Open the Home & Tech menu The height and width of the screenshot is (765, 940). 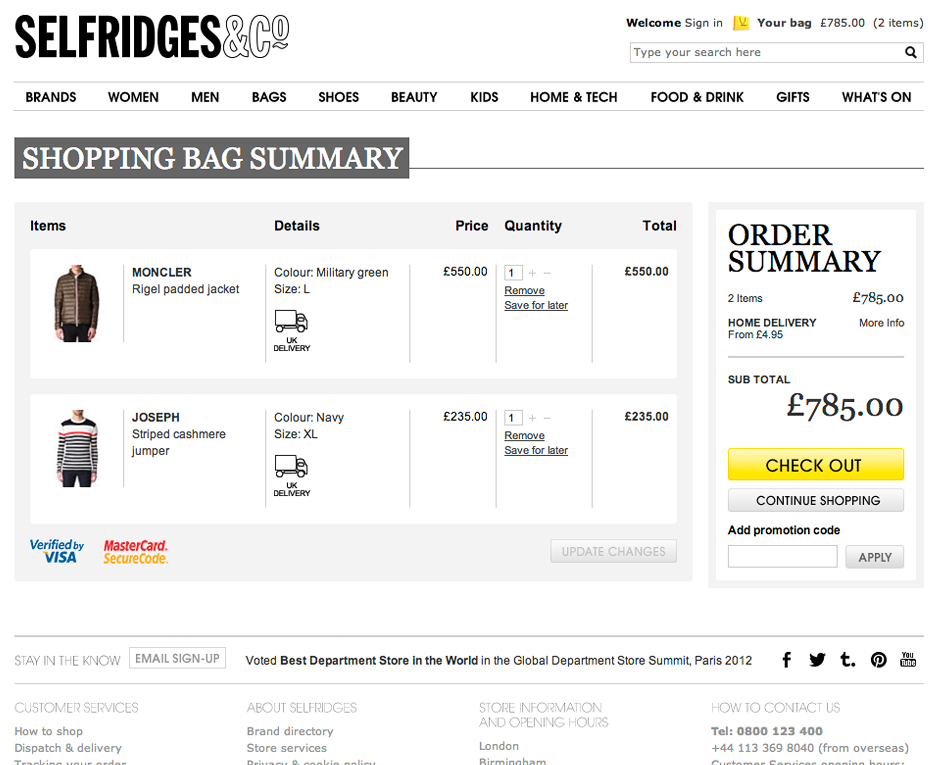click(573, 97)
